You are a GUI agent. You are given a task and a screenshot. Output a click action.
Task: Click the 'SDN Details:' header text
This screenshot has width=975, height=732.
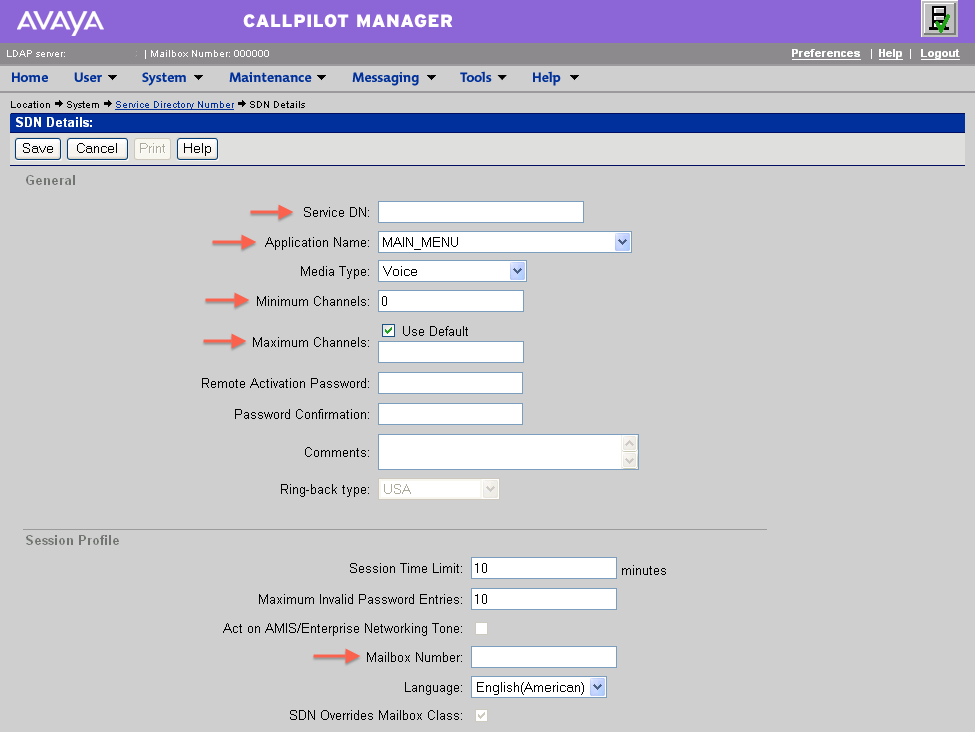54,123
